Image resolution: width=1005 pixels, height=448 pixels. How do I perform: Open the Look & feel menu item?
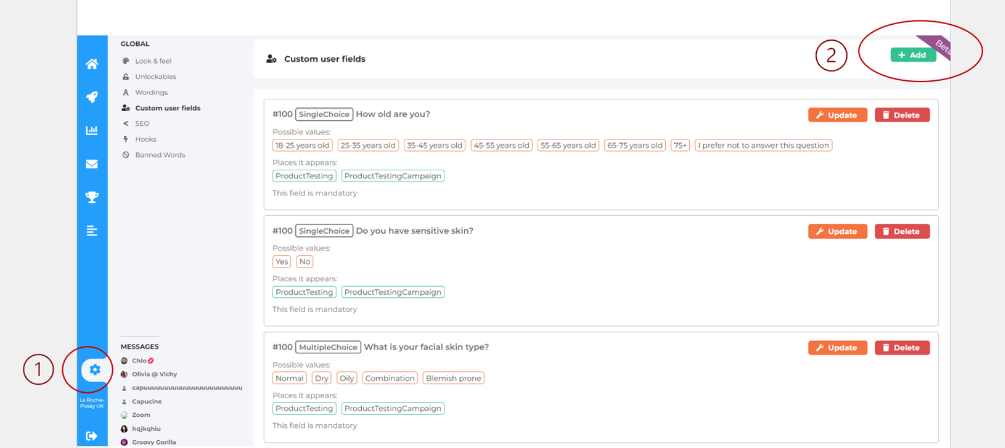pyautogui.click(x=152, y=61)
